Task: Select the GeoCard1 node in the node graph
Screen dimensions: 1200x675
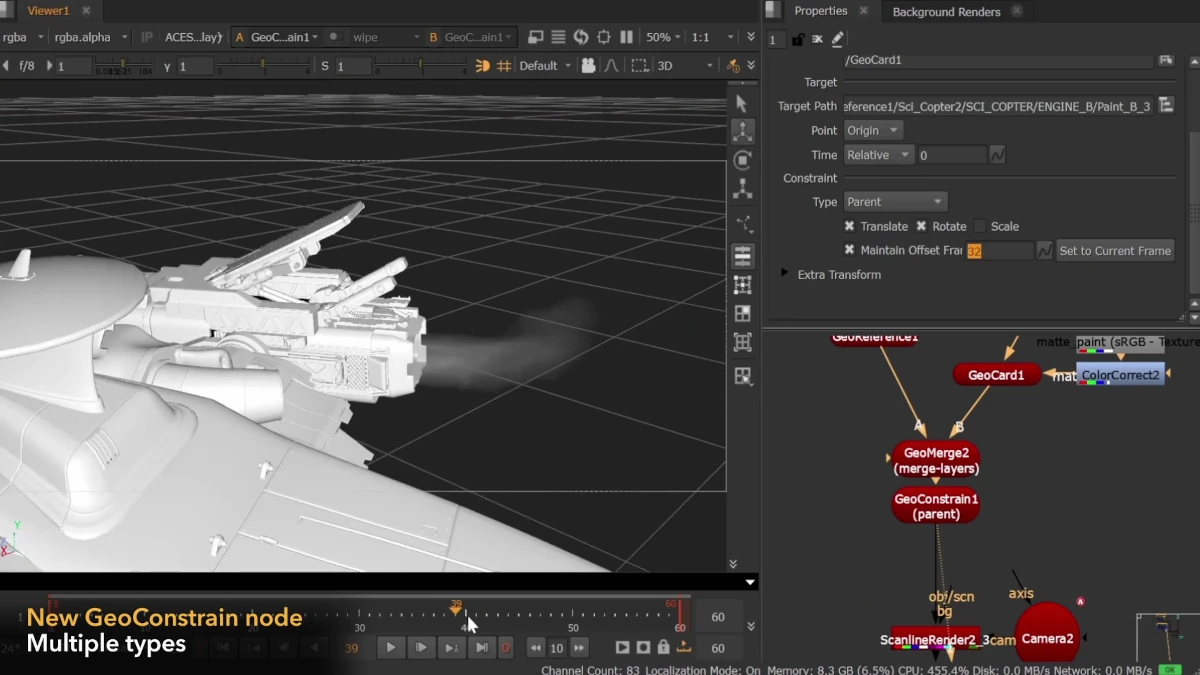Action: (x=996, y=375)
